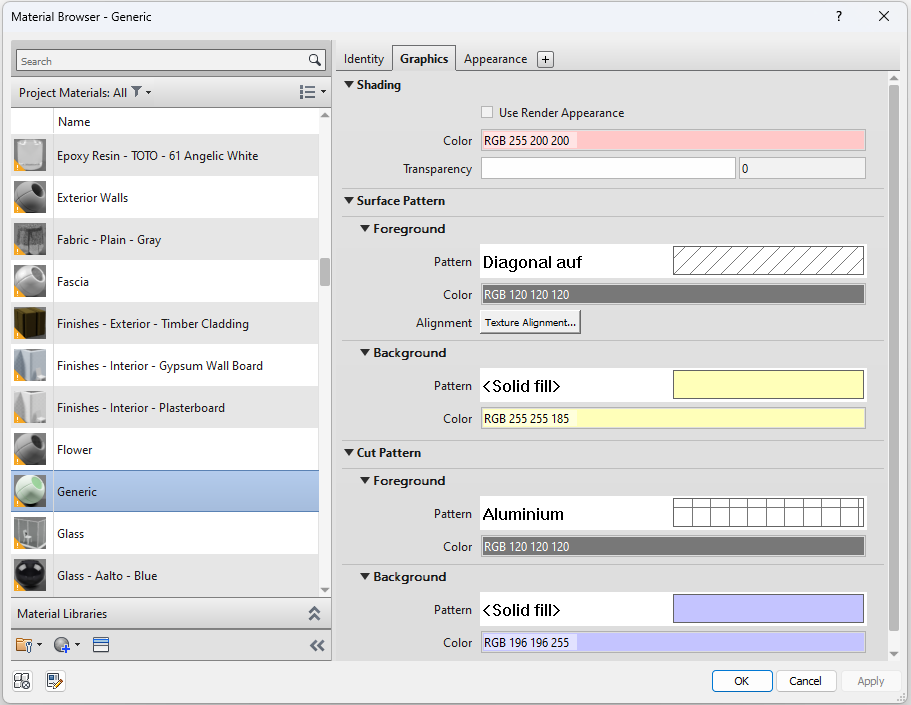Select the Epoxy Resin material thumbnail

point(30,155)
